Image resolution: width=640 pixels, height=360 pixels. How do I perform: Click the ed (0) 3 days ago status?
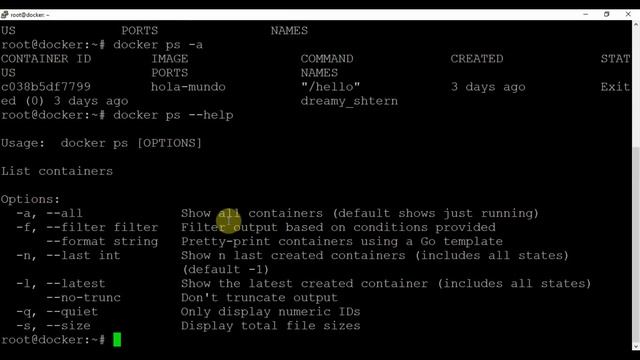click(x=64, y=101)
